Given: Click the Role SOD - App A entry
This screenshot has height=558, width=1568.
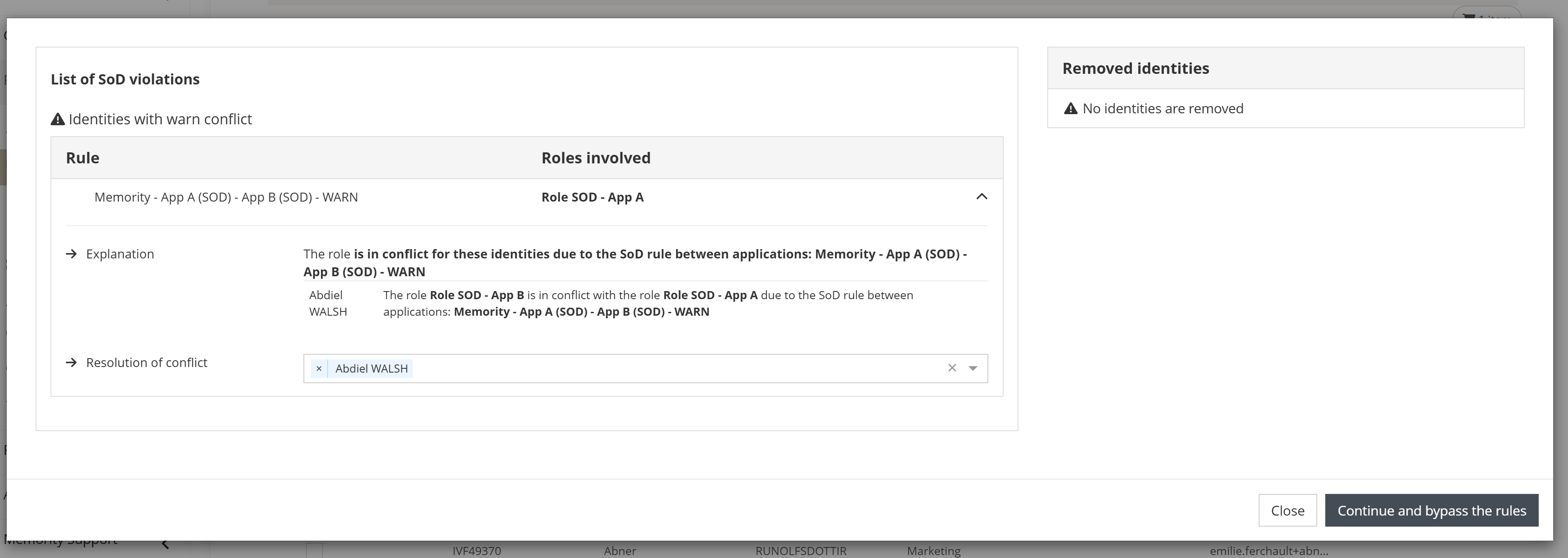Looking at the screenshot, I should coord(592,197).
